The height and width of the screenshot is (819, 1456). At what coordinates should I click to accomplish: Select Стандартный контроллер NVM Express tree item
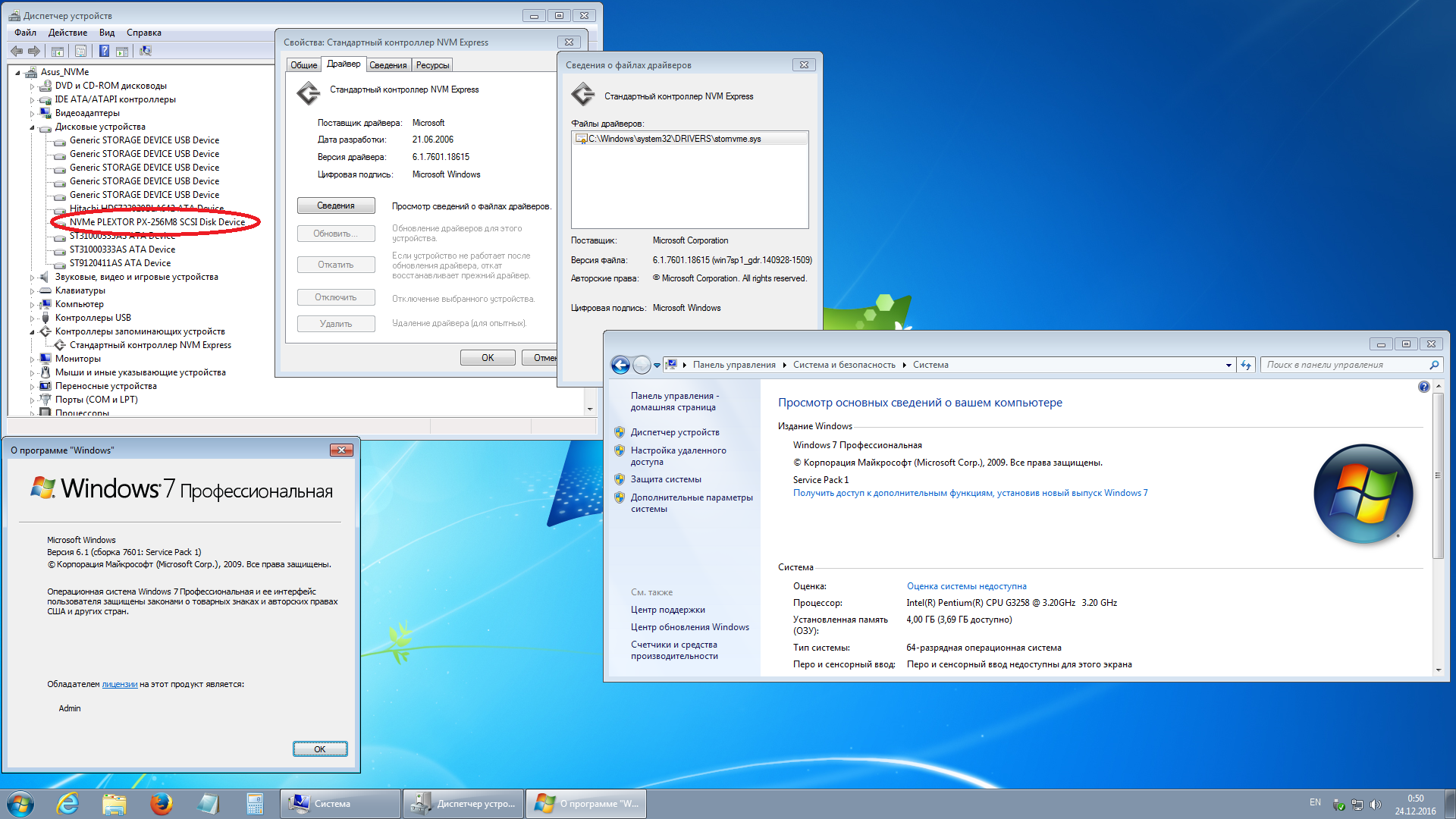click(150, 345)
